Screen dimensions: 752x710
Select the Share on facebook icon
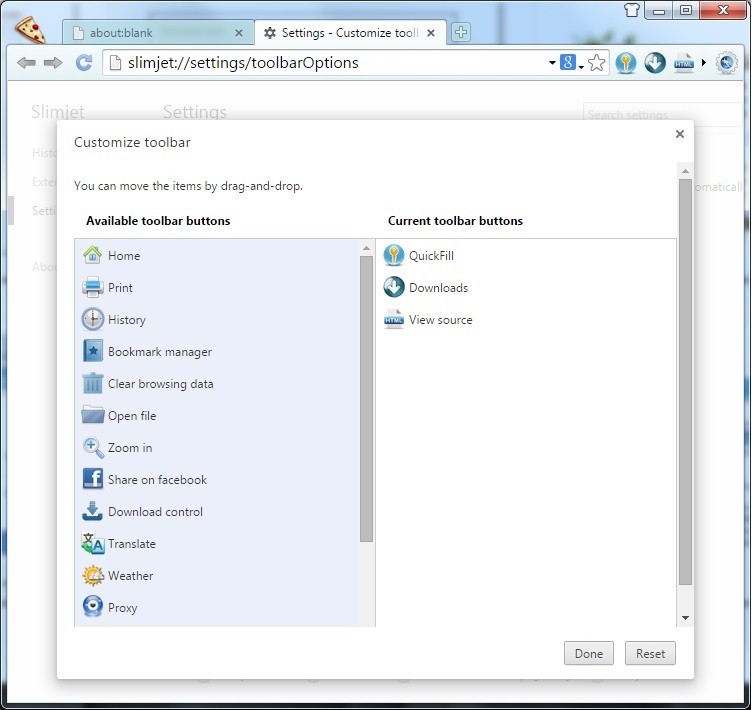click(x=92, y=479)
